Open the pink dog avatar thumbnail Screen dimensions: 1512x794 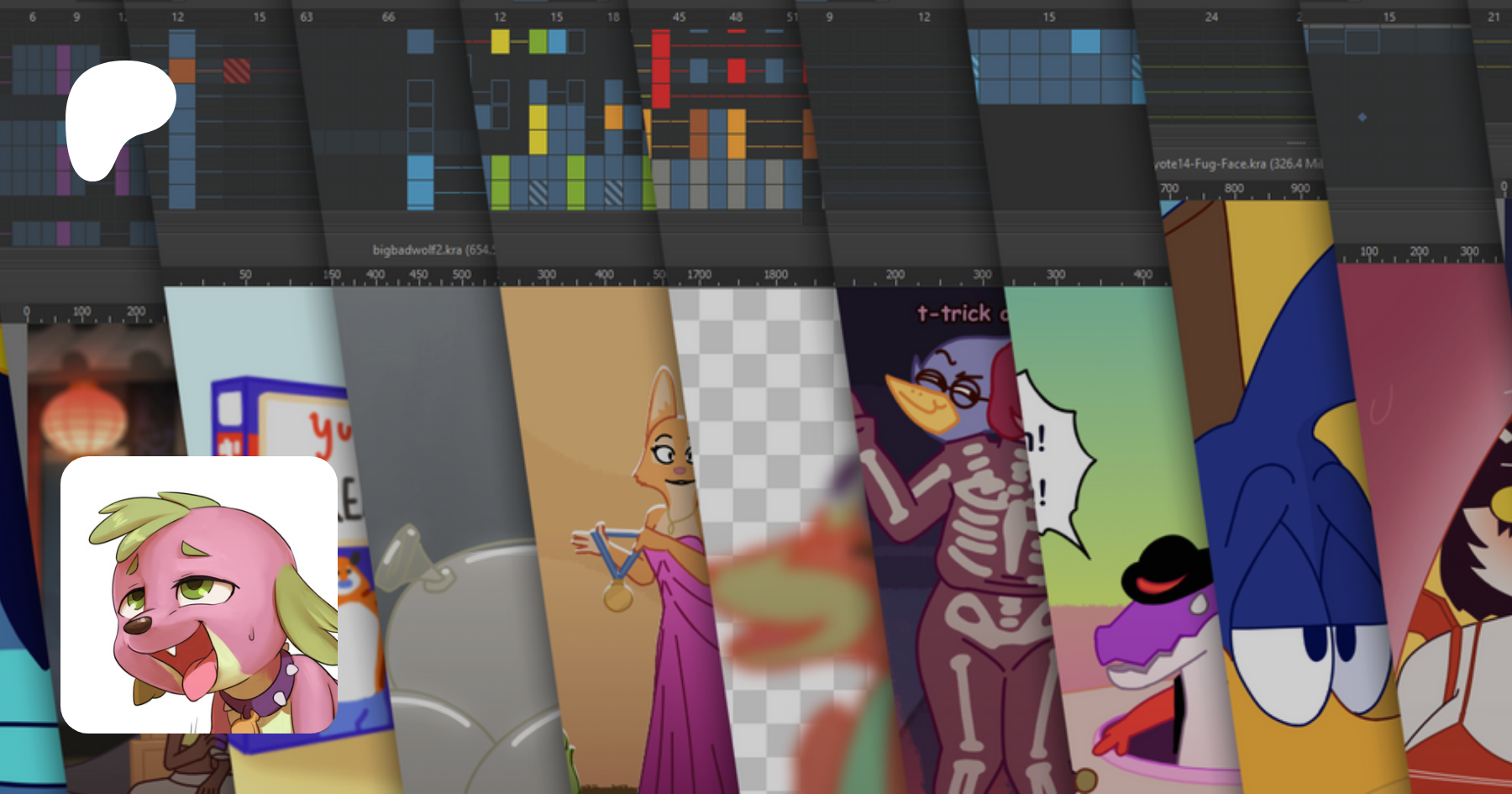coord(199,595)
